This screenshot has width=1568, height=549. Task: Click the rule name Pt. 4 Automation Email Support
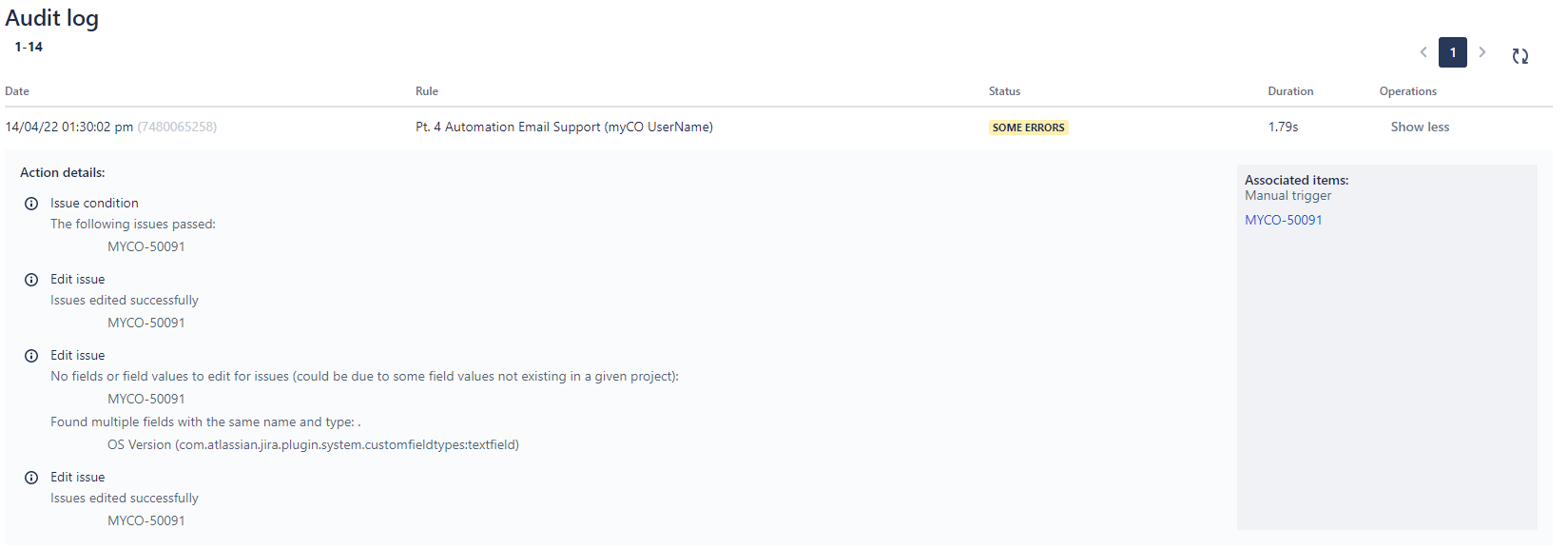564,127
